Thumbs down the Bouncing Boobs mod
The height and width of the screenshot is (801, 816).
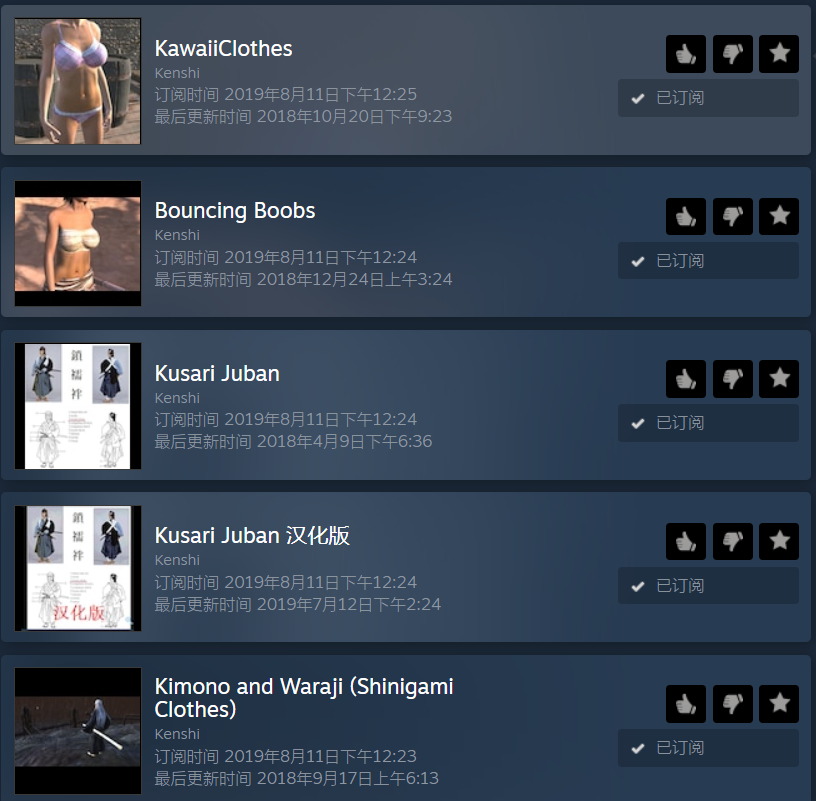[x=733, y=216]
